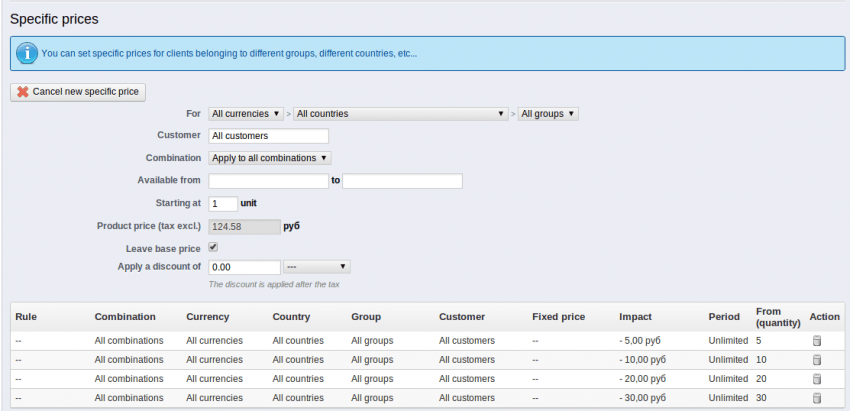This screenshot has width=850, height=411.
Task: Click the Specific prices heading
Action: (x=54, y=20)
